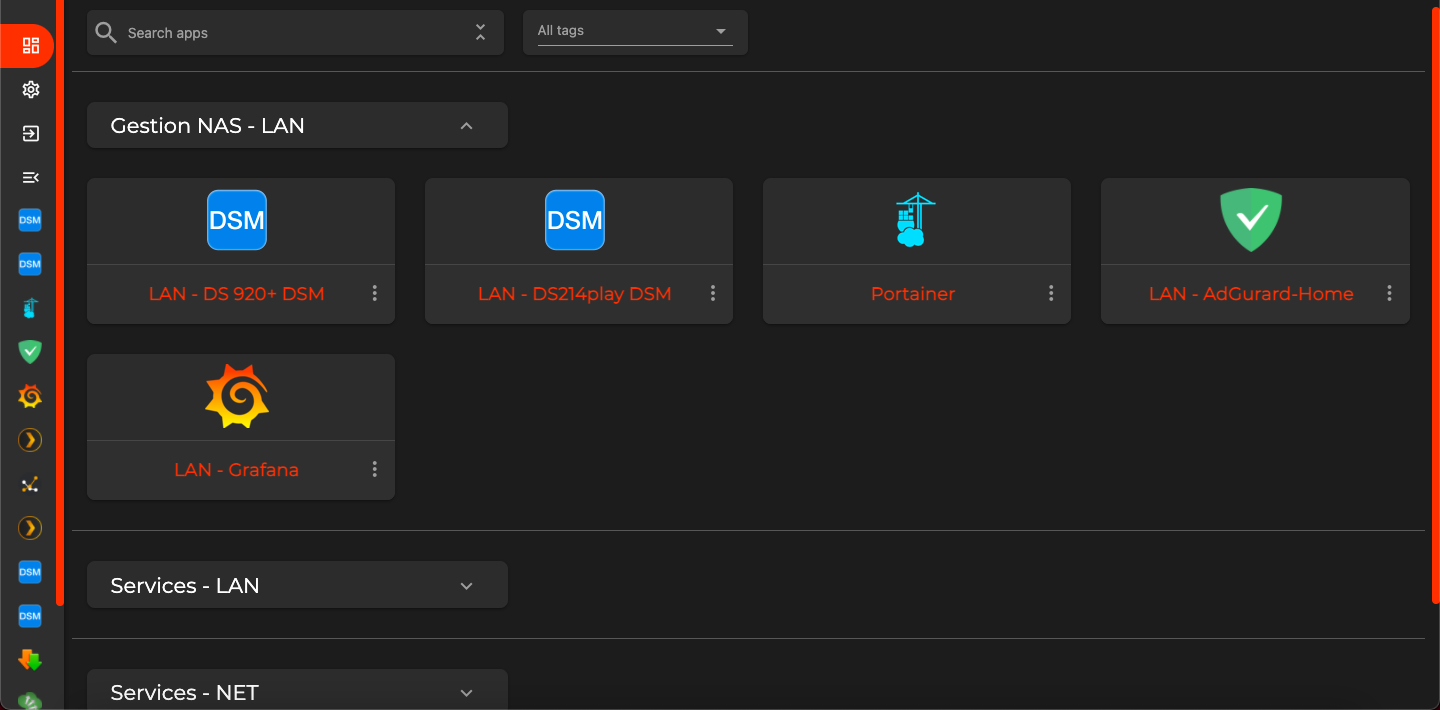
Task: Open options menu for Portainer card
Action: pos(1051,293)
